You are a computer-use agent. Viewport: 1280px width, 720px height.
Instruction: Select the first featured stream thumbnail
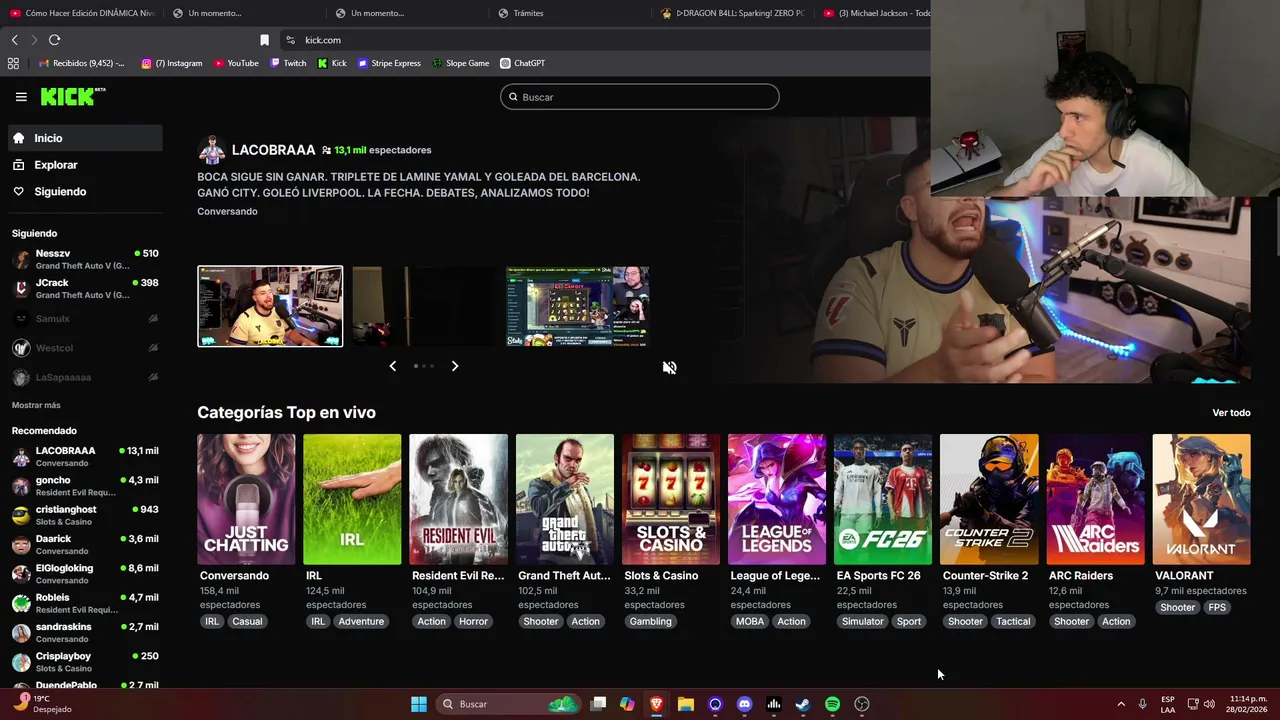pos(270,306)
